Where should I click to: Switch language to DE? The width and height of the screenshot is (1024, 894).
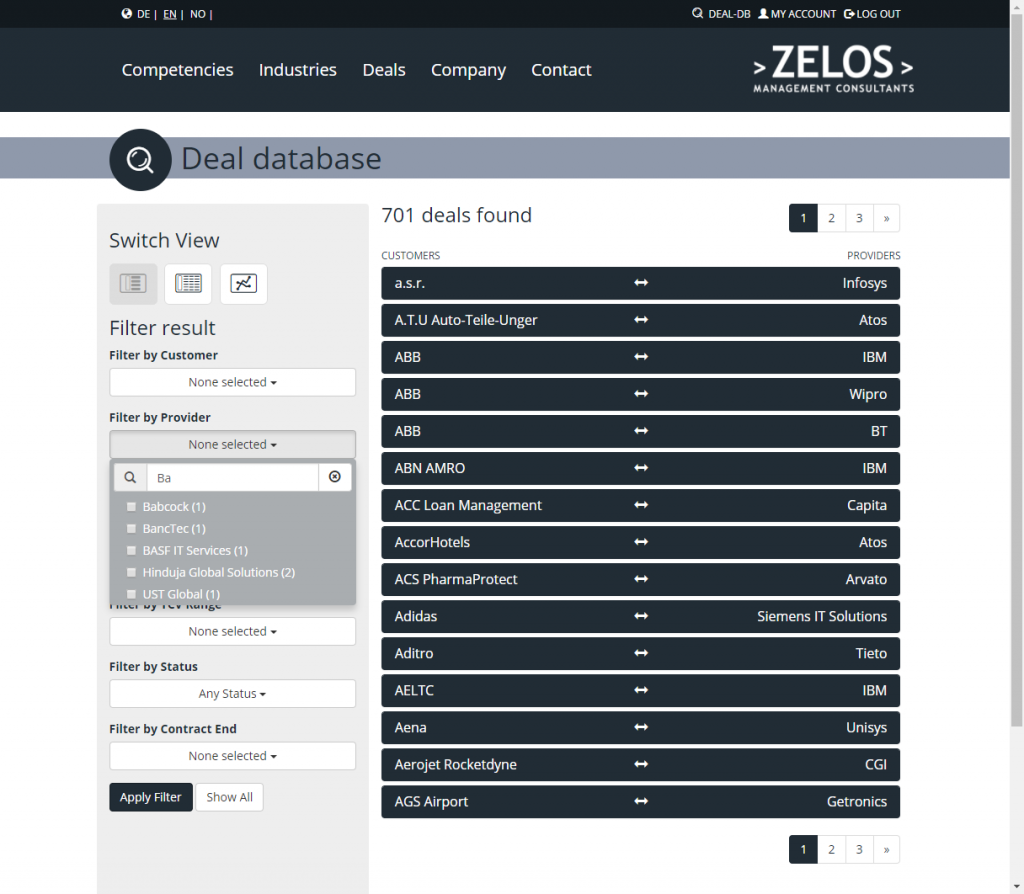[x=144, y=14]
